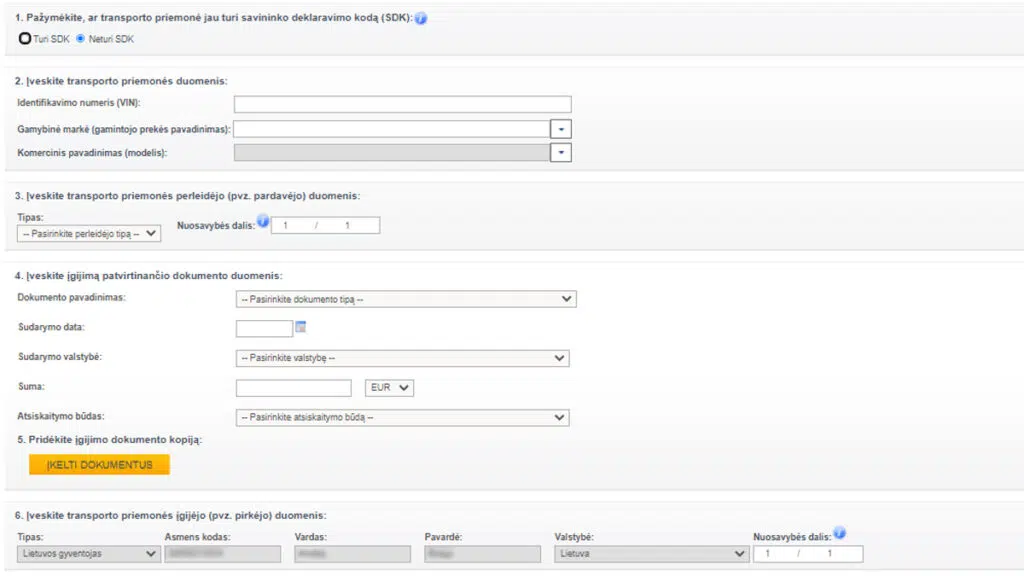Open the EUR currency dropdown

389,388
